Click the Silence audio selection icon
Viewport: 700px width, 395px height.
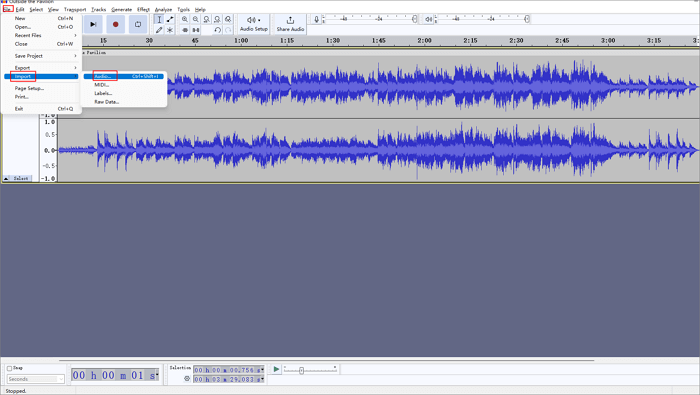tap(196, 30)
